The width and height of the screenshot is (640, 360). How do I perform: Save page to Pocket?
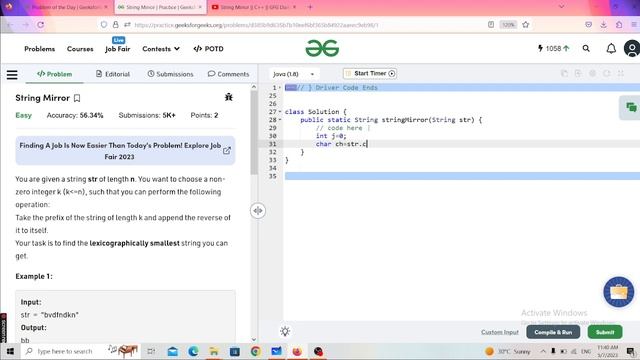click(588, 25)
